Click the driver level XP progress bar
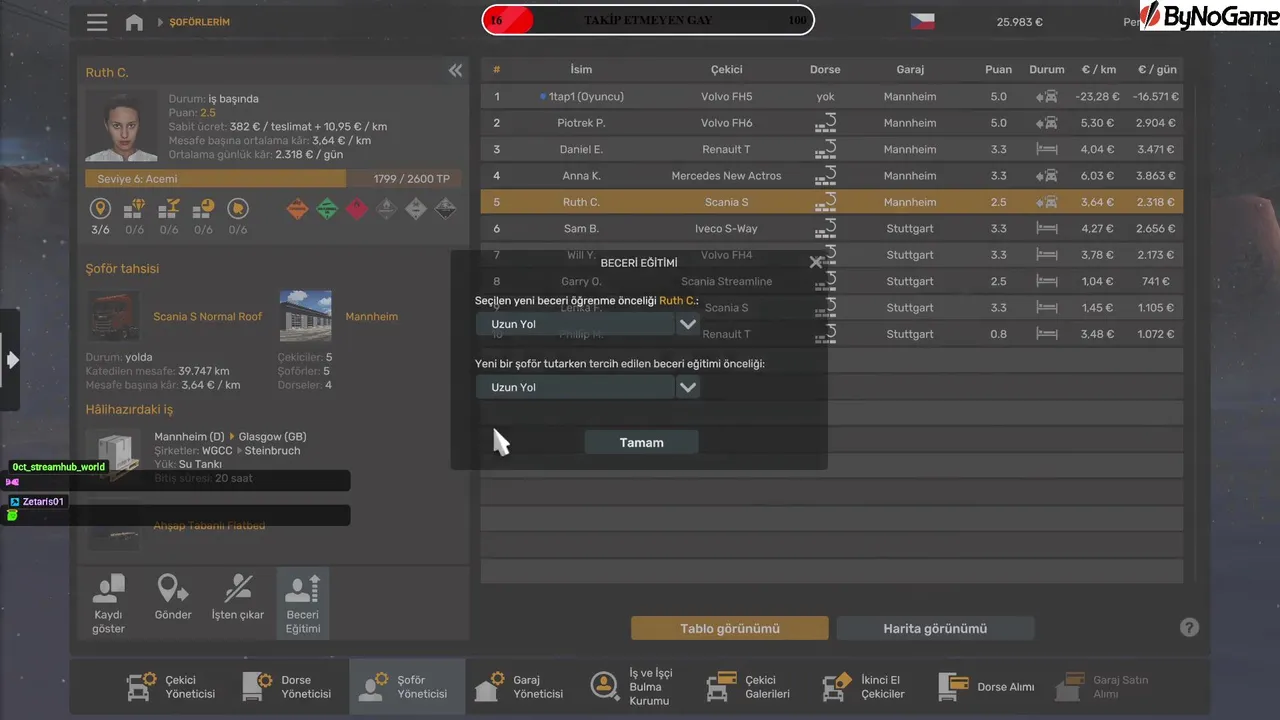Viewport: 1280px width, 720px height. pyautogui.click(x=272, y=179)
